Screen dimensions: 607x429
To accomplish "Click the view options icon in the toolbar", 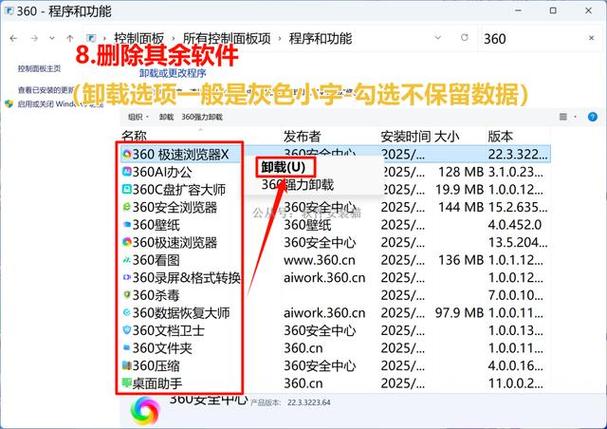I will click(563, 117).
